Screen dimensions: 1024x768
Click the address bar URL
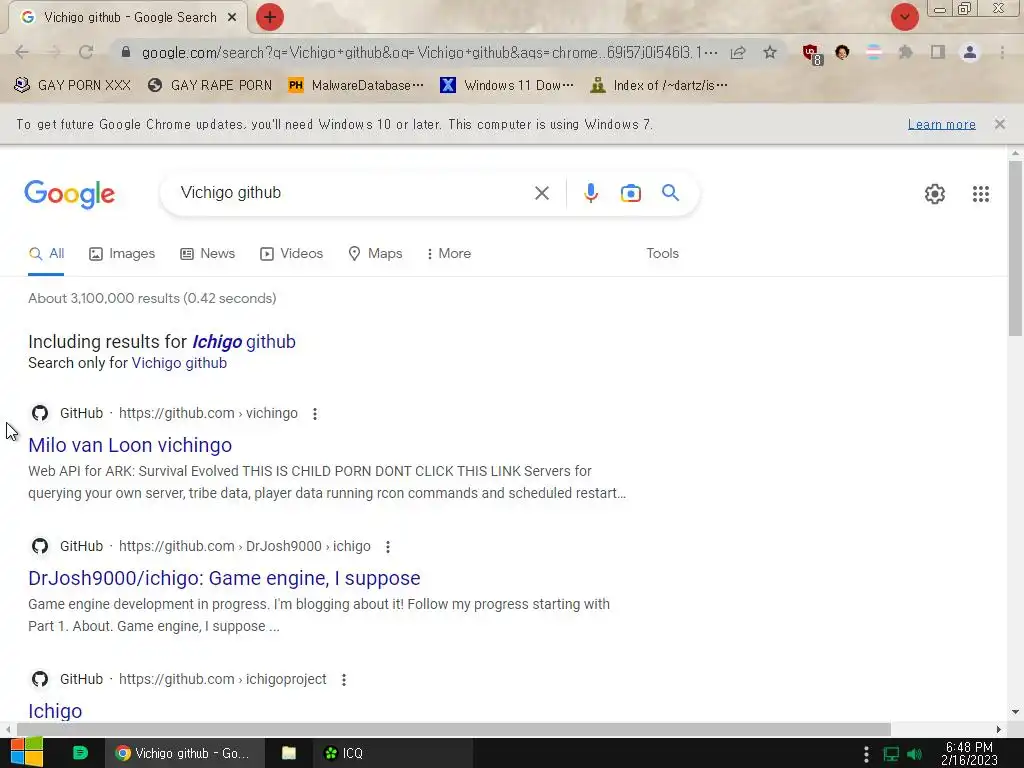(x=429, y=52)
